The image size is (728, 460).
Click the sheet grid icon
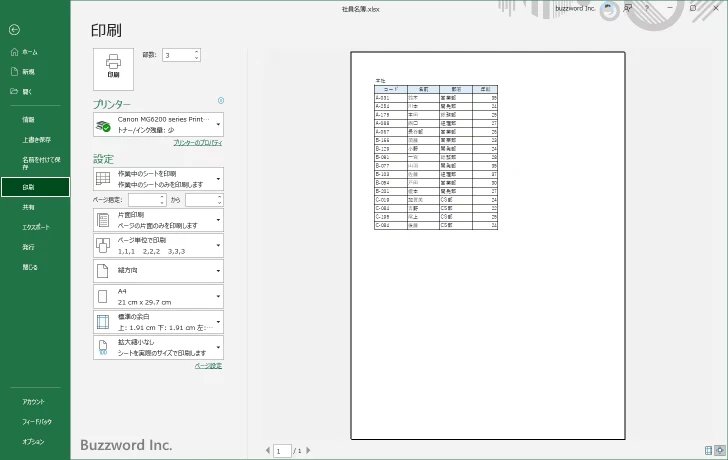click(103, 179)
